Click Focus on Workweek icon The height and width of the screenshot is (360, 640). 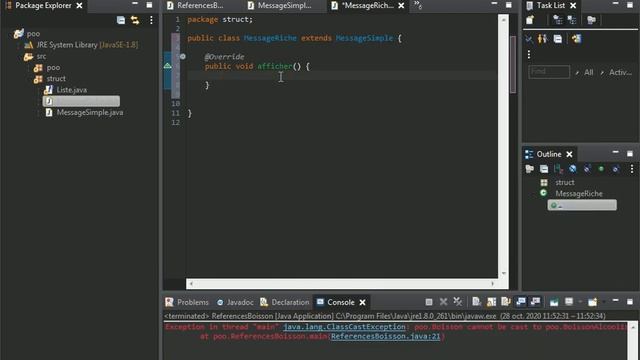(591, 20)
